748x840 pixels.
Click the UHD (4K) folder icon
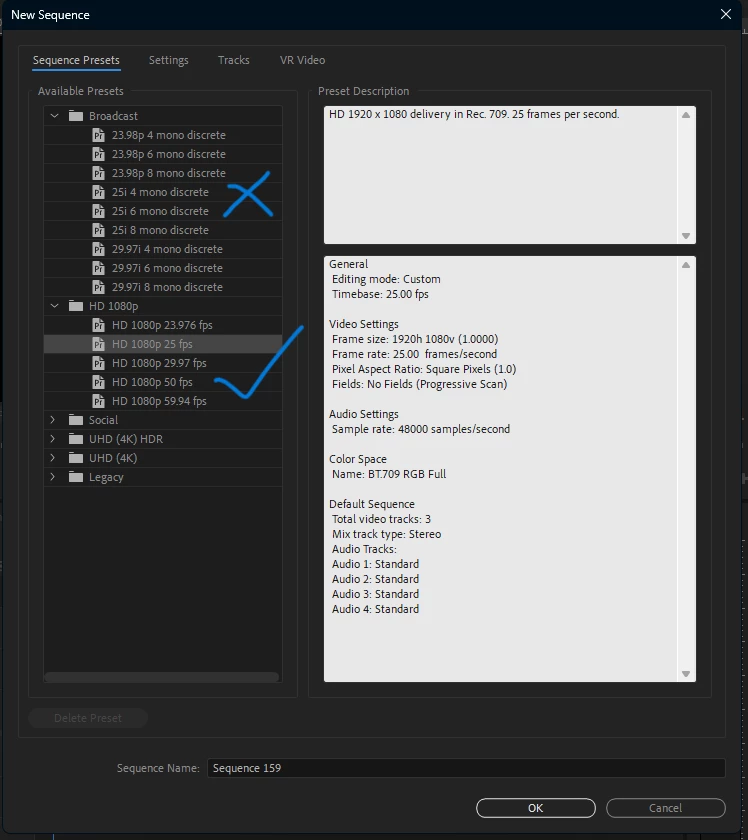(76, 458)
